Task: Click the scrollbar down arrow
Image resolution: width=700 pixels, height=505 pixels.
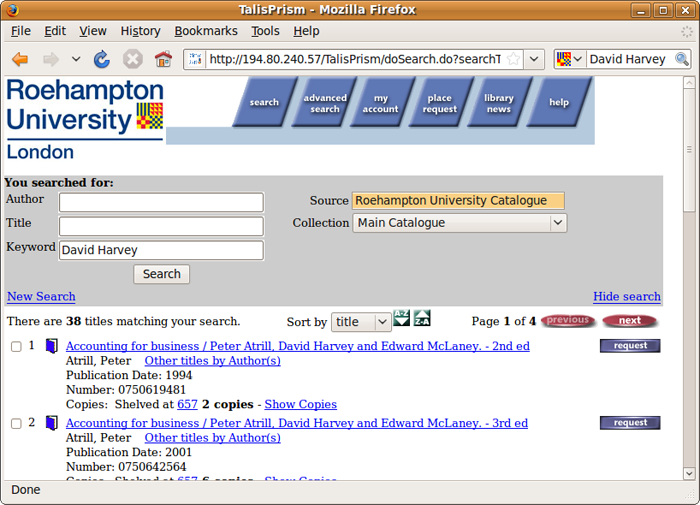Action: point(689,473)
